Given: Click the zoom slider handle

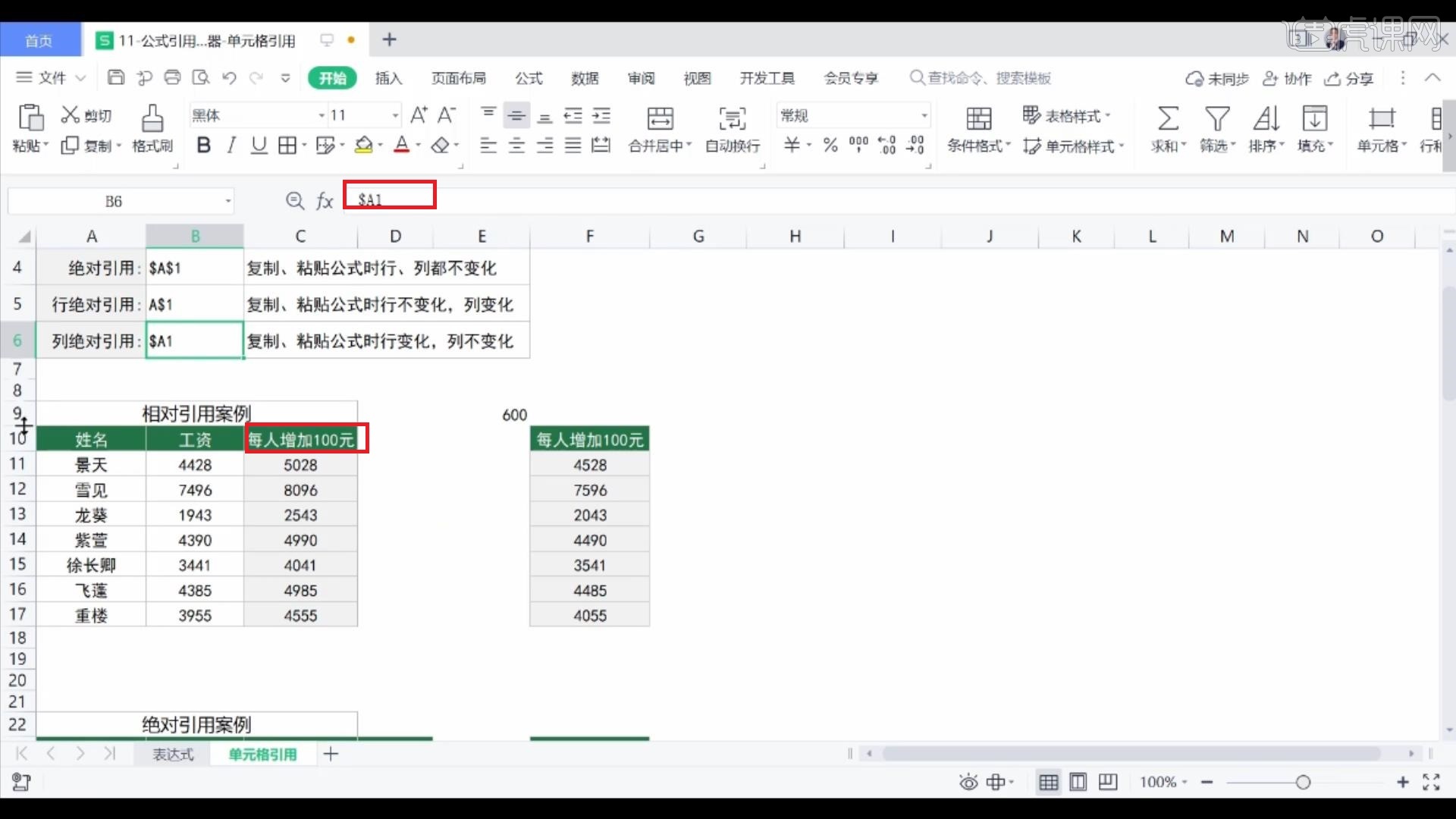Looking at the screenshot, I should coord(1303,782).
